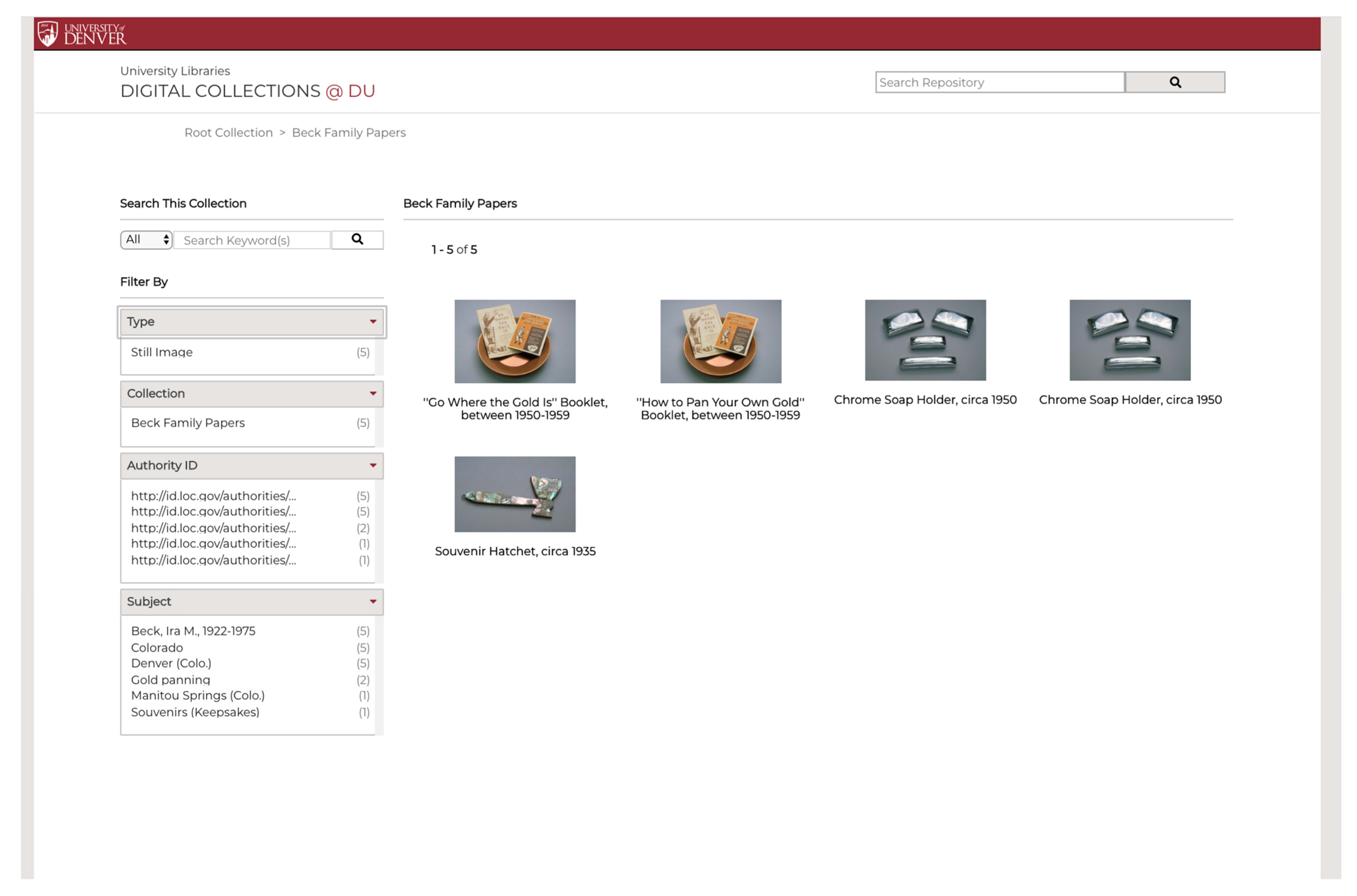Open the Souvenir Hatchet thumbnail

pos(515,494)
